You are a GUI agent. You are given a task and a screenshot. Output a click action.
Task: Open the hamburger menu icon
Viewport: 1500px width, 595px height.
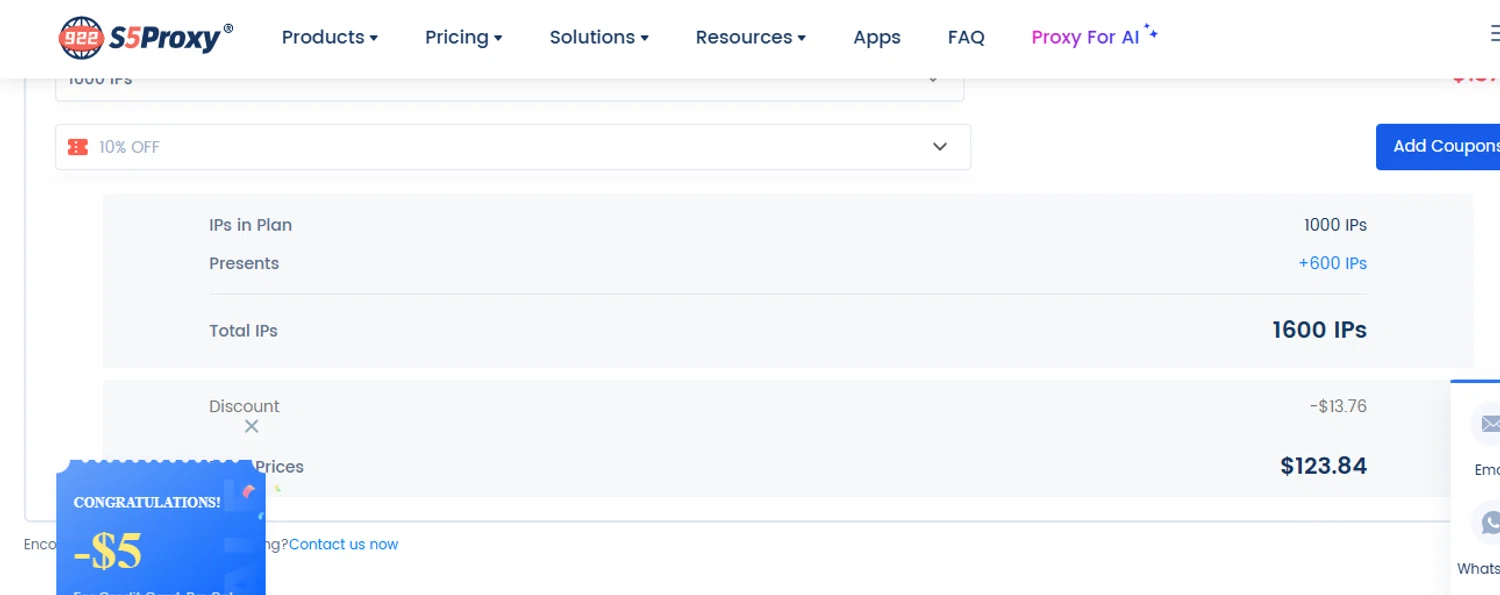[x=1494, y=34]
